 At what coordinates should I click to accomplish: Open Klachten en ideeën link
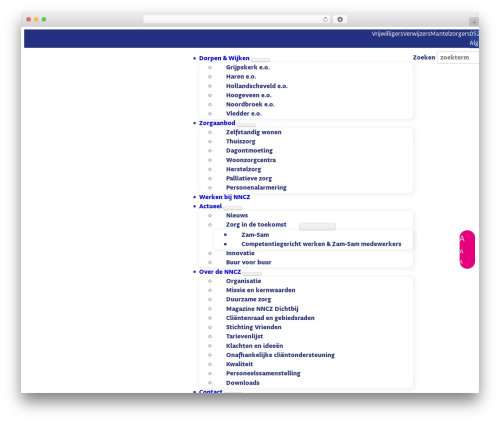point(255,346)
